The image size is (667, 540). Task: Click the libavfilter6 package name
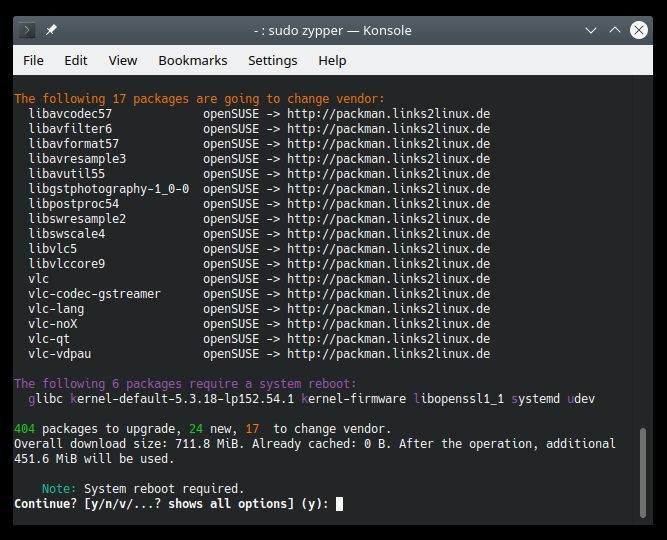tap(70, 129)
